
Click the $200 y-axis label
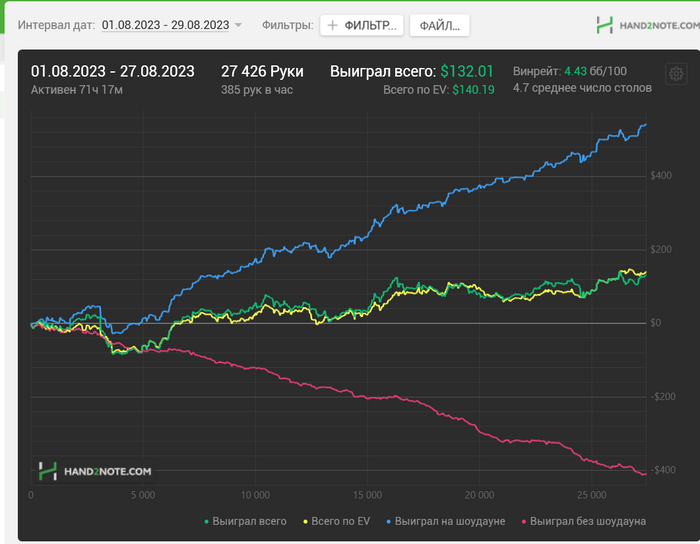pyautogui.click(x=661, y=249)
